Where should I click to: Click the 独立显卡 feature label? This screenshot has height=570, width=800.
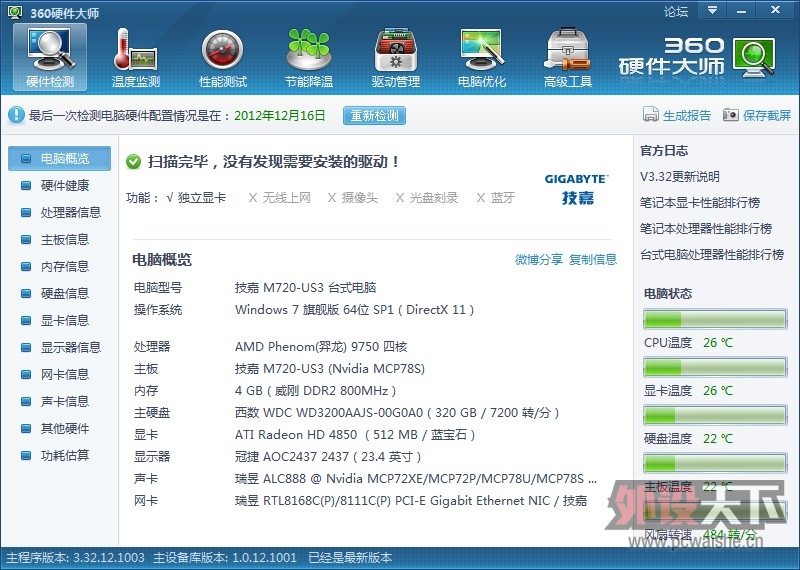202,197
